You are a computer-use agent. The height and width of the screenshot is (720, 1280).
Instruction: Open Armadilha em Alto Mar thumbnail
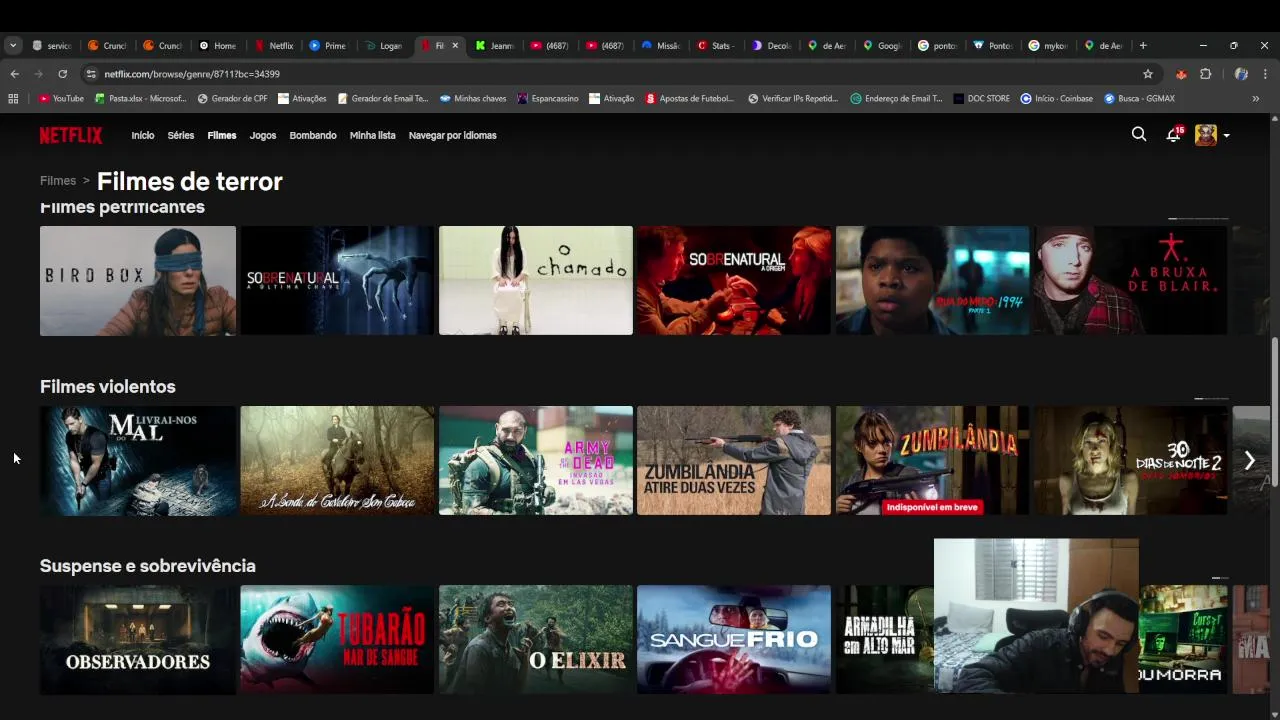pos(885,639)
